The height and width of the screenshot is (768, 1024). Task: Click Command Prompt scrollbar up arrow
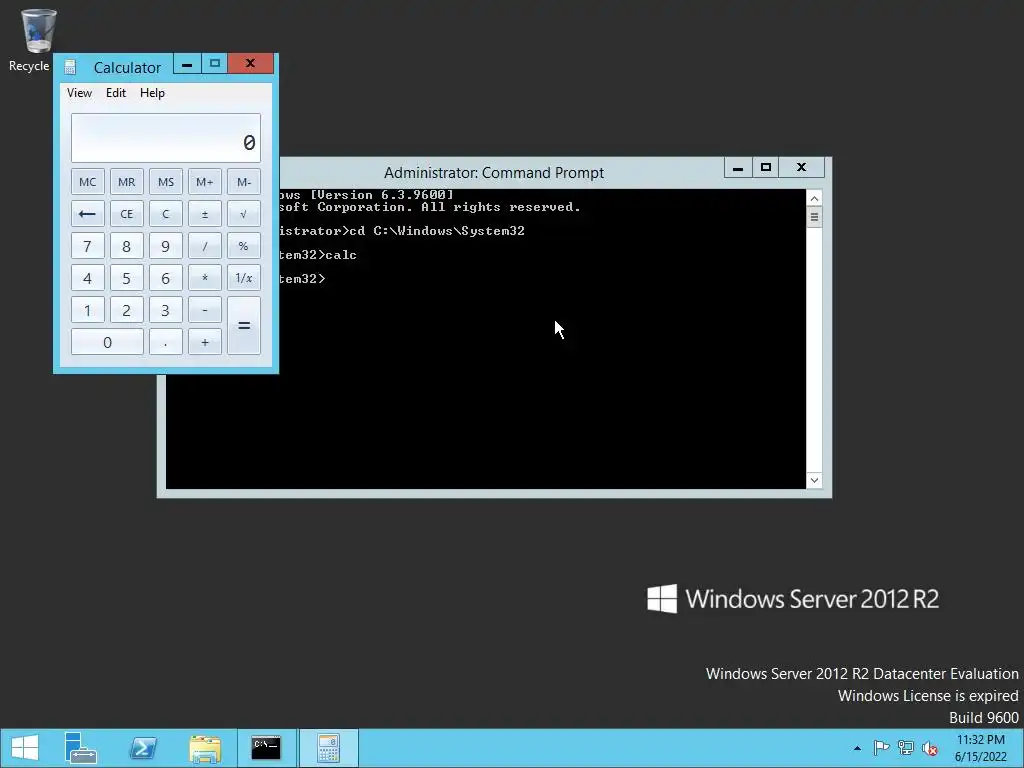(814, 198)
